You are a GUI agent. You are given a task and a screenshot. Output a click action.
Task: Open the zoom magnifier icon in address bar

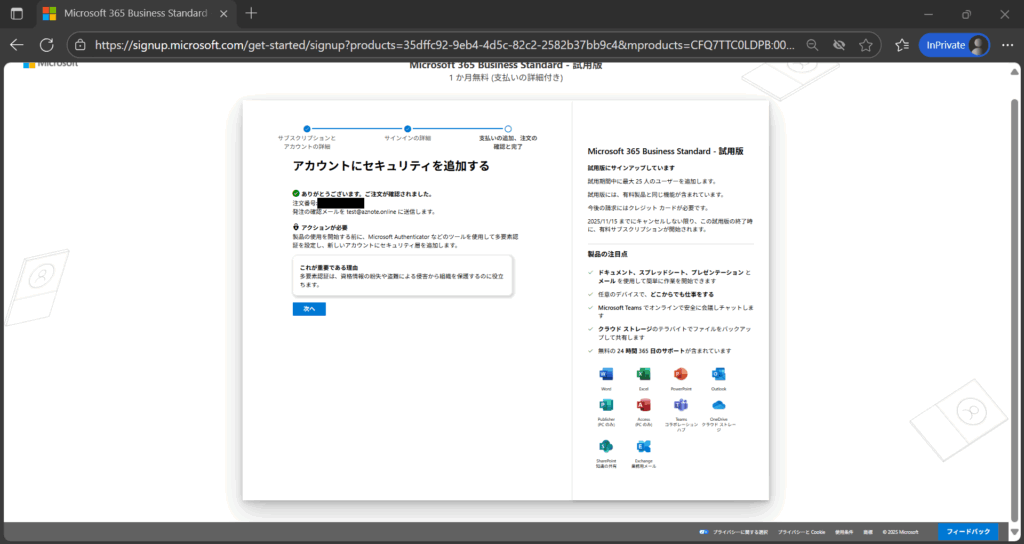coord(812,45)
